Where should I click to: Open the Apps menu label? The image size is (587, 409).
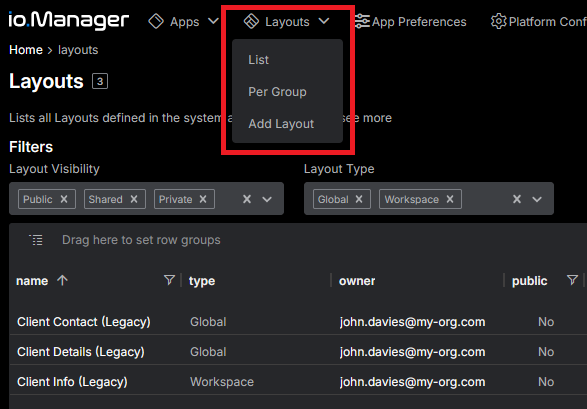(x=185, y=22)
